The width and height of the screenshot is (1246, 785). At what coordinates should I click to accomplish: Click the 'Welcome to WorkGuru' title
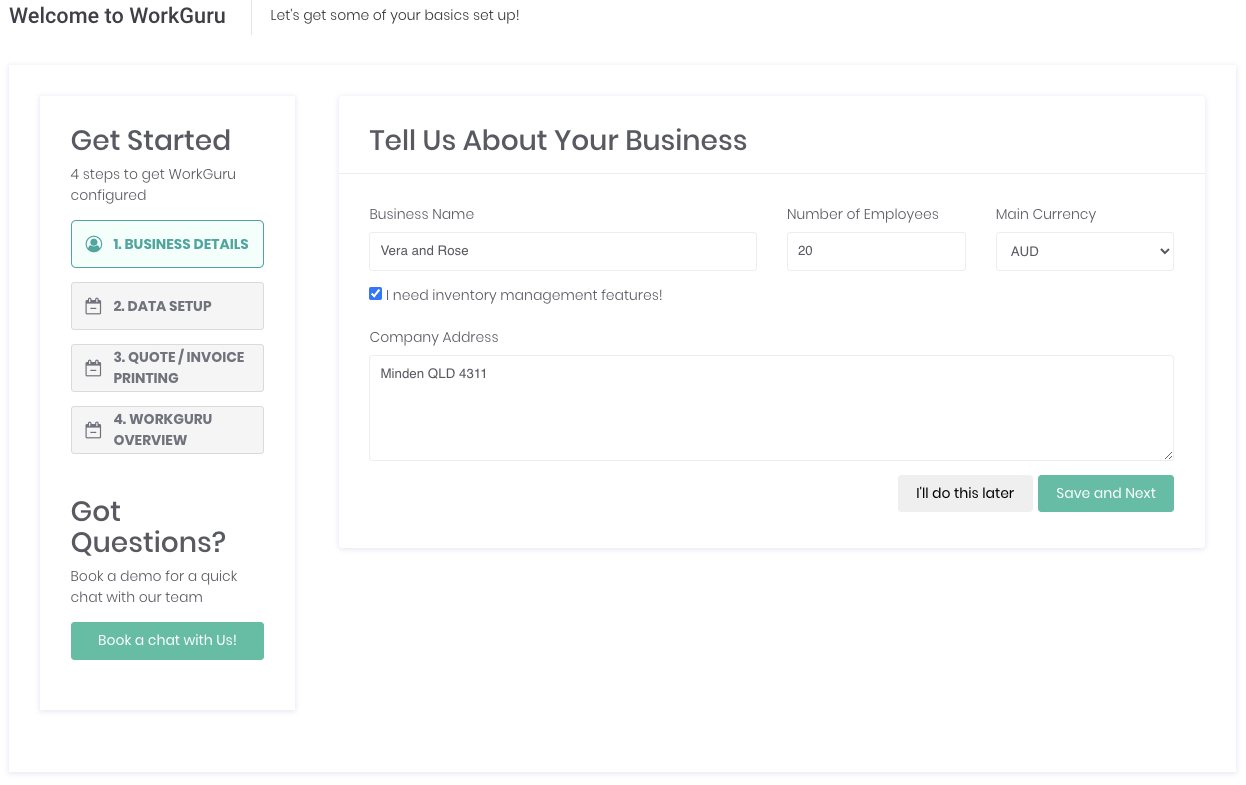point(117,16)
